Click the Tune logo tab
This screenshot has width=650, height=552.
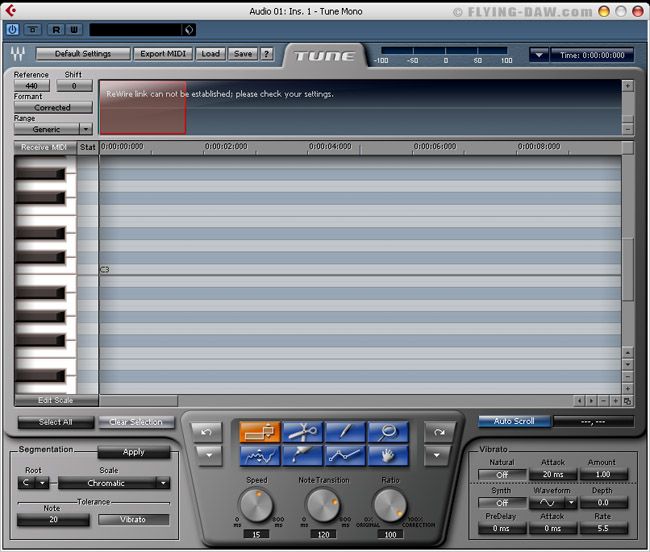point(324,56)
